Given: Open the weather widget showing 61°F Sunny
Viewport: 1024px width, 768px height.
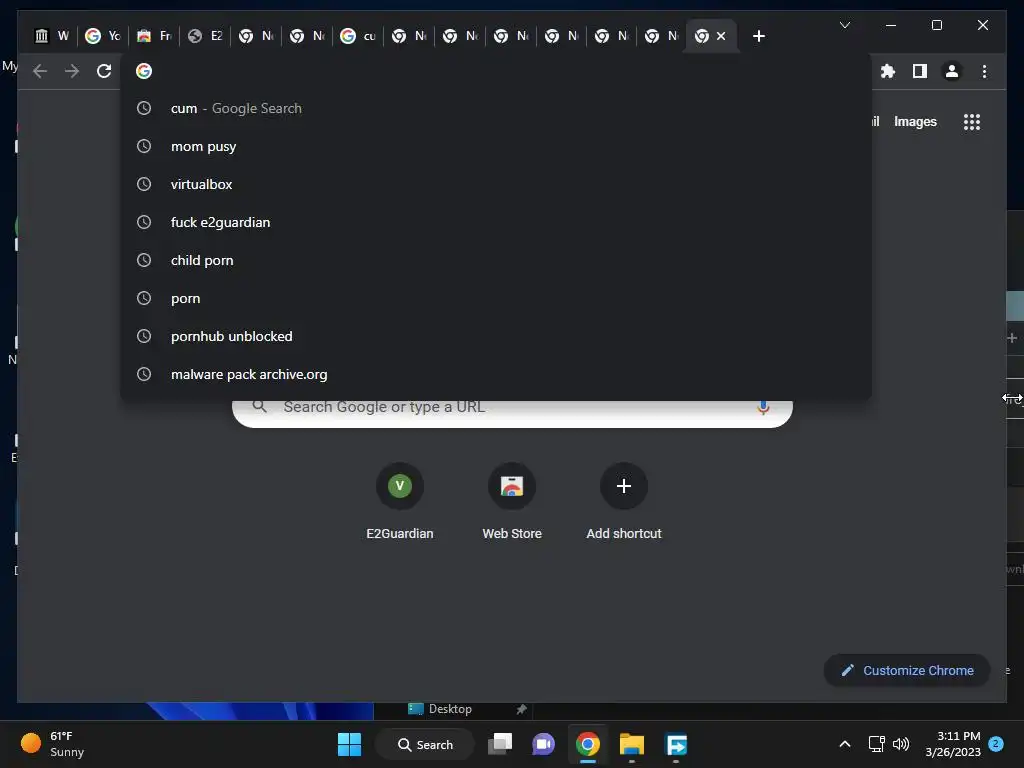Looking at the screenshot, I should [52, 744].
